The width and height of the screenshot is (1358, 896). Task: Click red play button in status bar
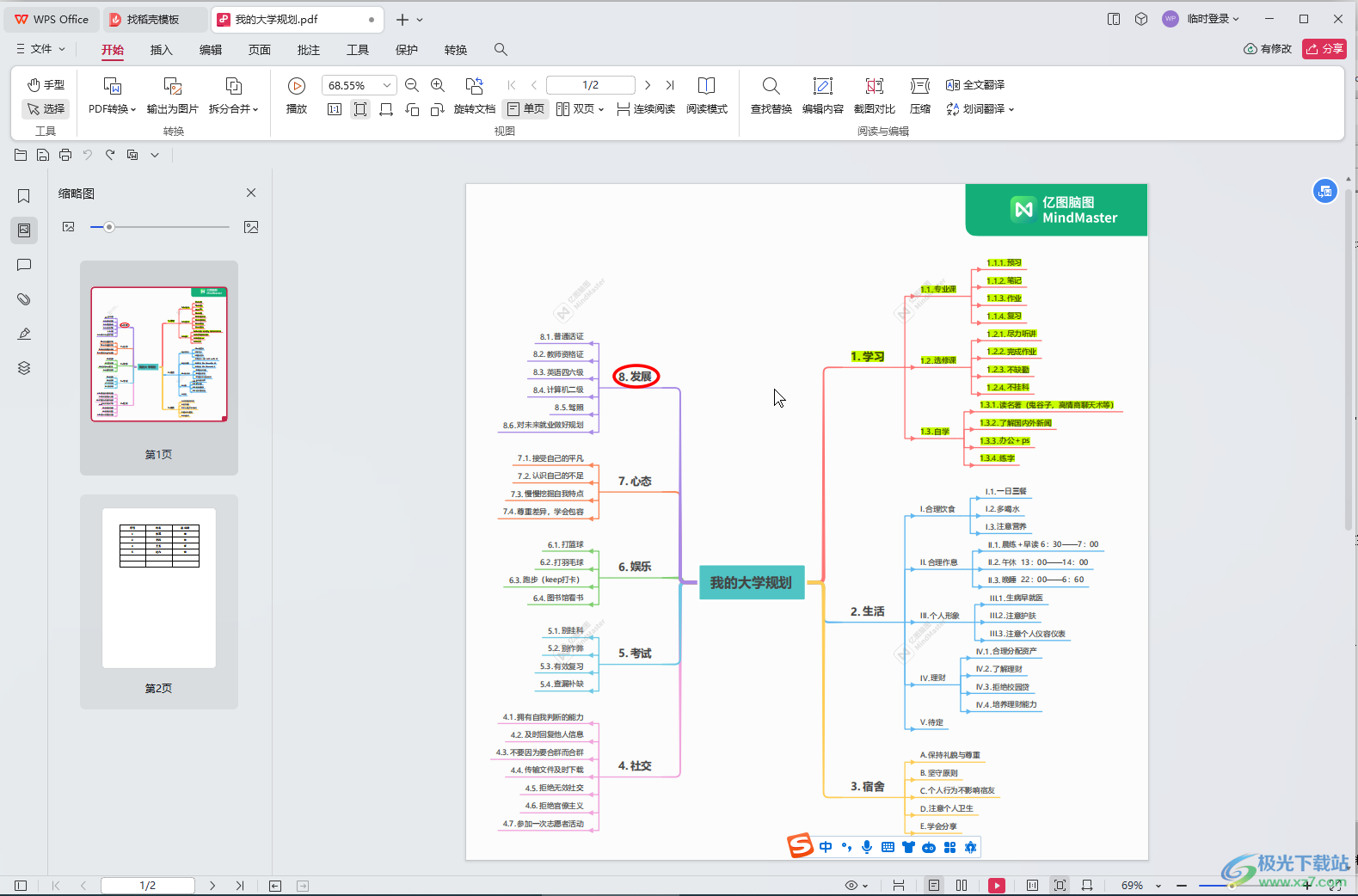(x=997, y=885)
